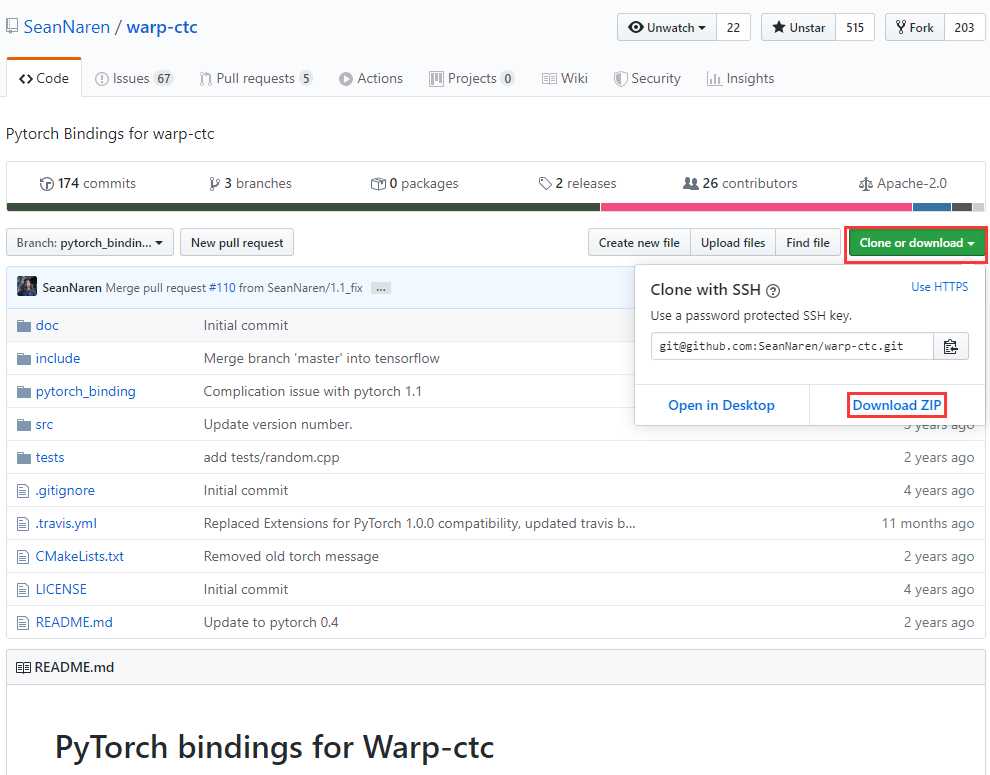Click the contributors people icon
Screen dimensions: 990x775
[691, 183]
